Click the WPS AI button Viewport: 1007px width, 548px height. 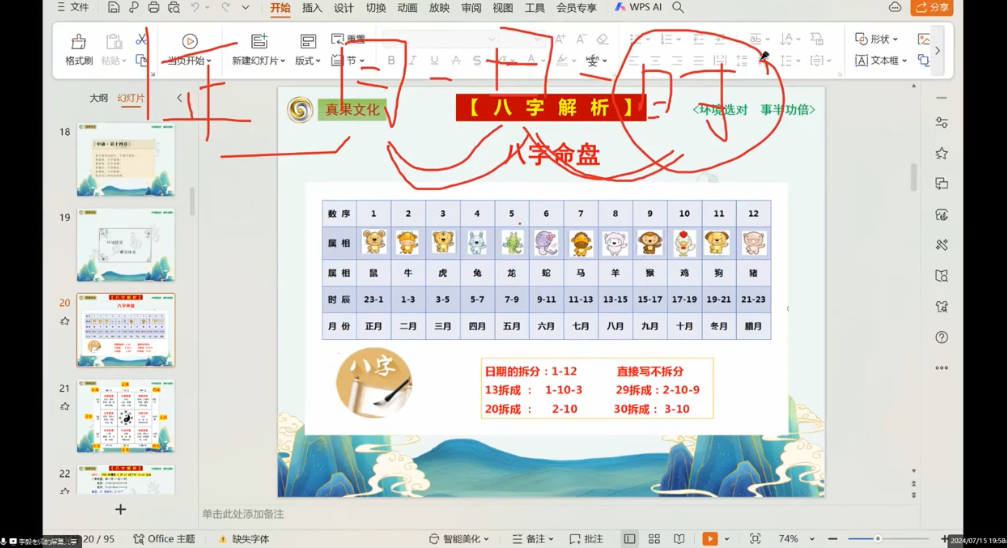pyautogui.click(x=638, y=7)
